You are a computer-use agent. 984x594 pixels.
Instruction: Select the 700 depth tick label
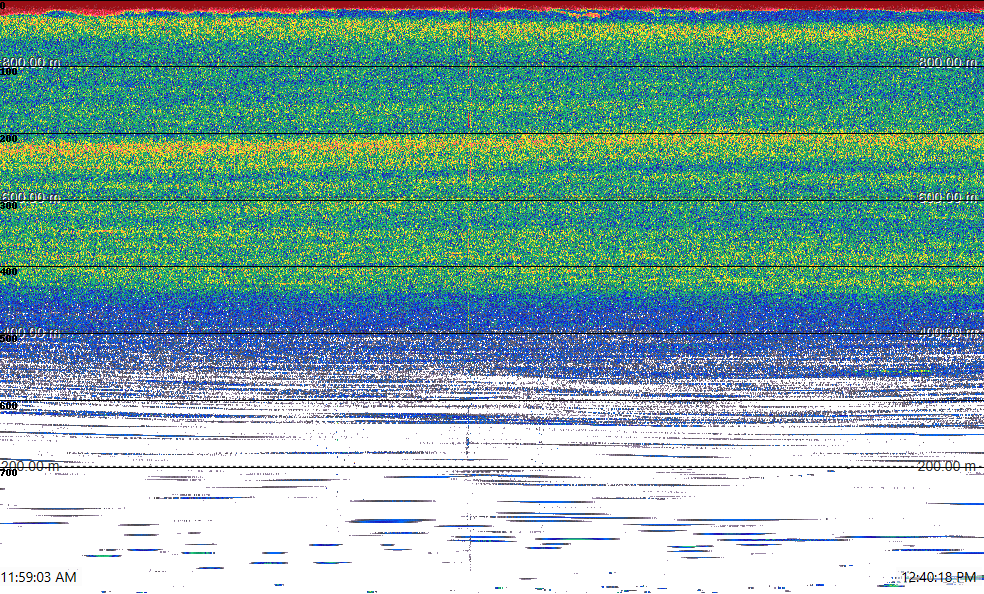point(9,472)
